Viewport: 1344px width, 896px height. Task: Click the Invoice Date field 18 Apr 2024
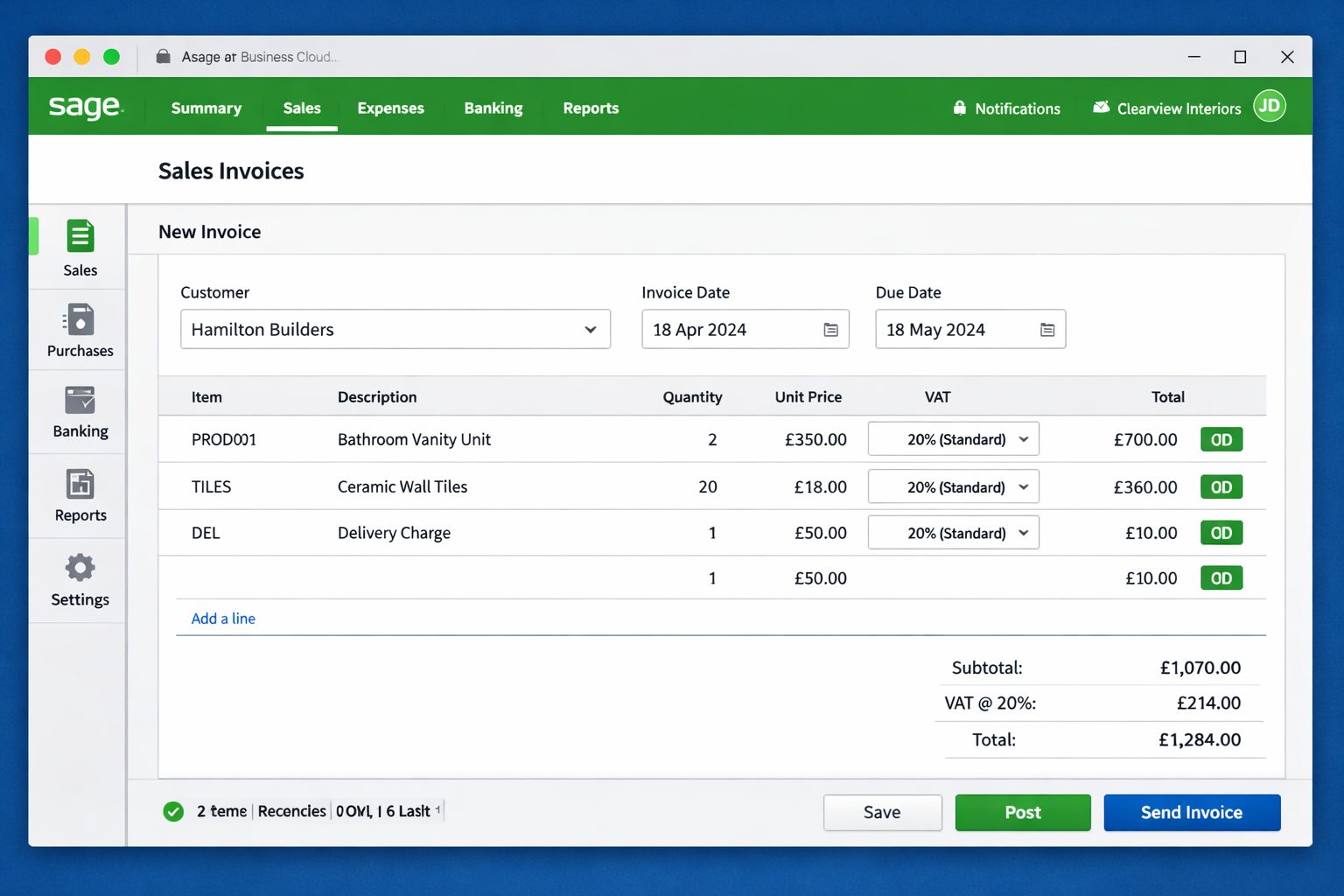(745, 329)
